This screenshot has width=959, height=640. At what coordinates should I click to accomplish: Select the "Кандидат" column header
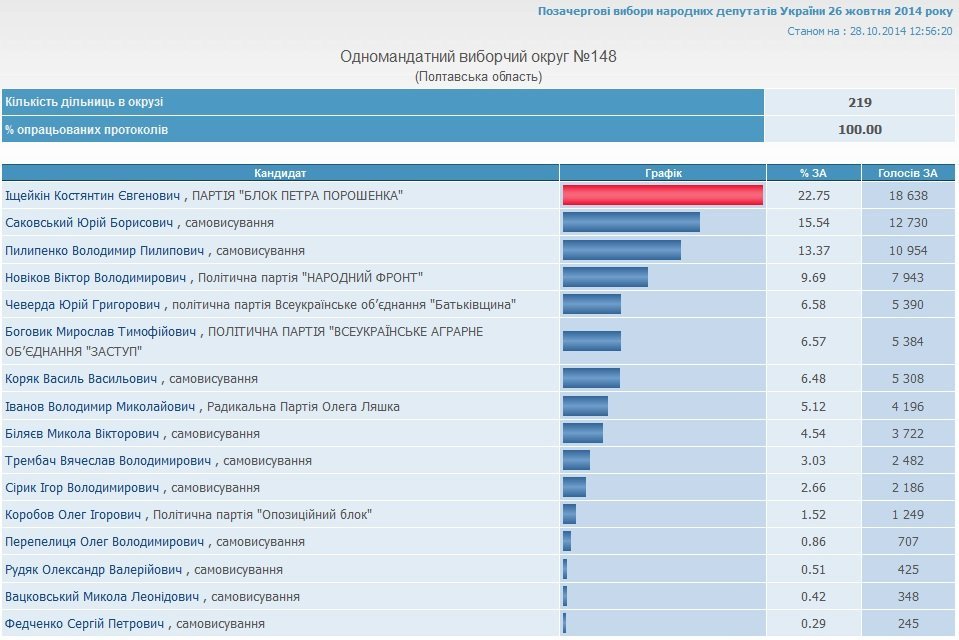pyautogui.click(x=280, y=171)
